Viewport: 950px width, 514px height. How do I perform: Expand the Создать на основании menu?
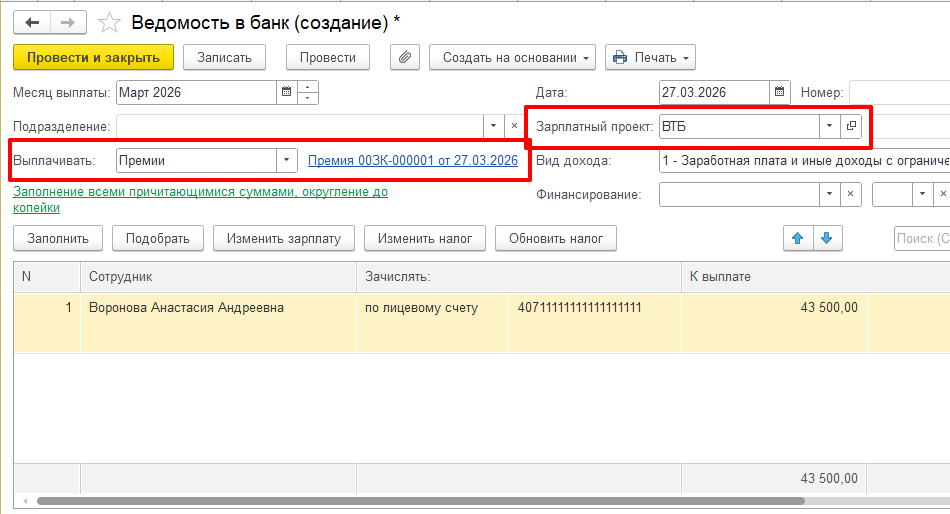pos(513,57)
